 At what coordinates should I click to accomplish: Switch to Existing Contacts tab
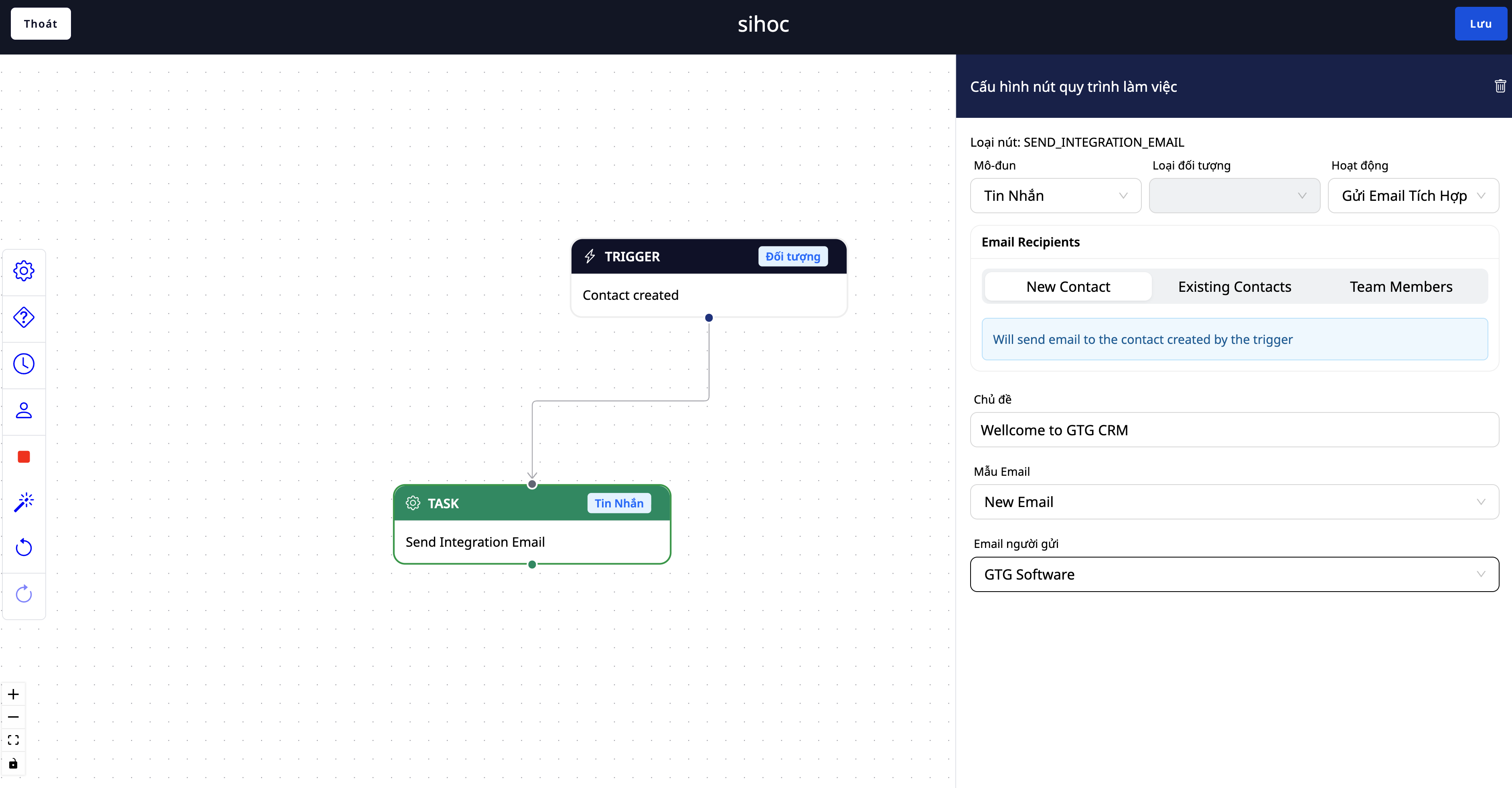pos(1234,286)
